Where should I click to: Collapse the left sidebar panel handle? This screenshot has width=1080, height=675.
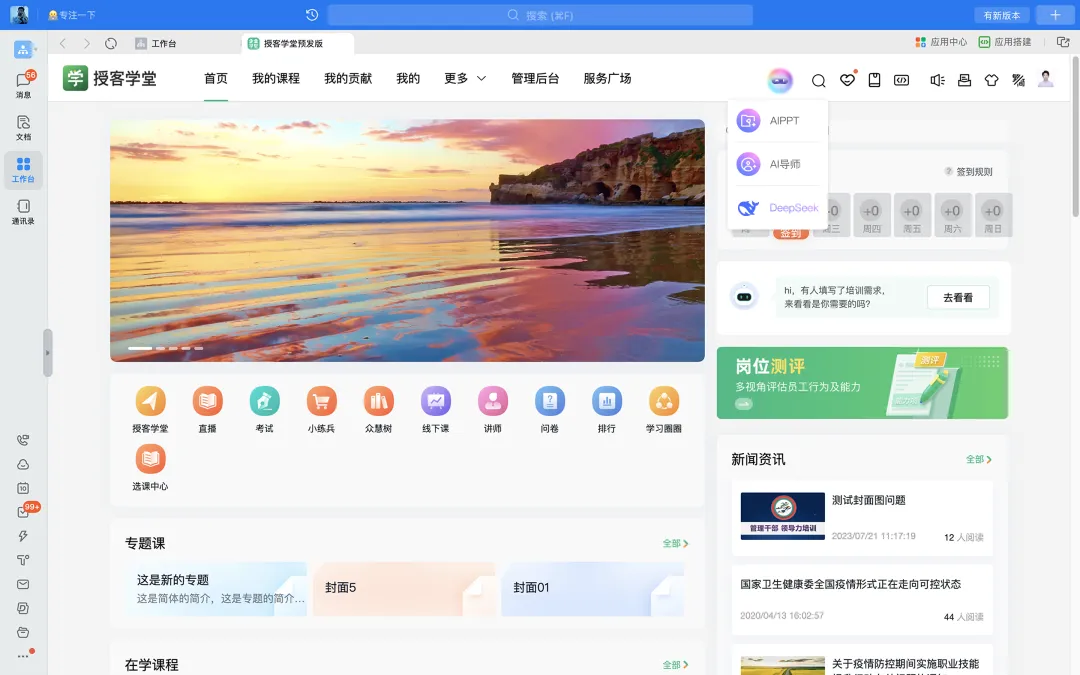coord(47,353)
